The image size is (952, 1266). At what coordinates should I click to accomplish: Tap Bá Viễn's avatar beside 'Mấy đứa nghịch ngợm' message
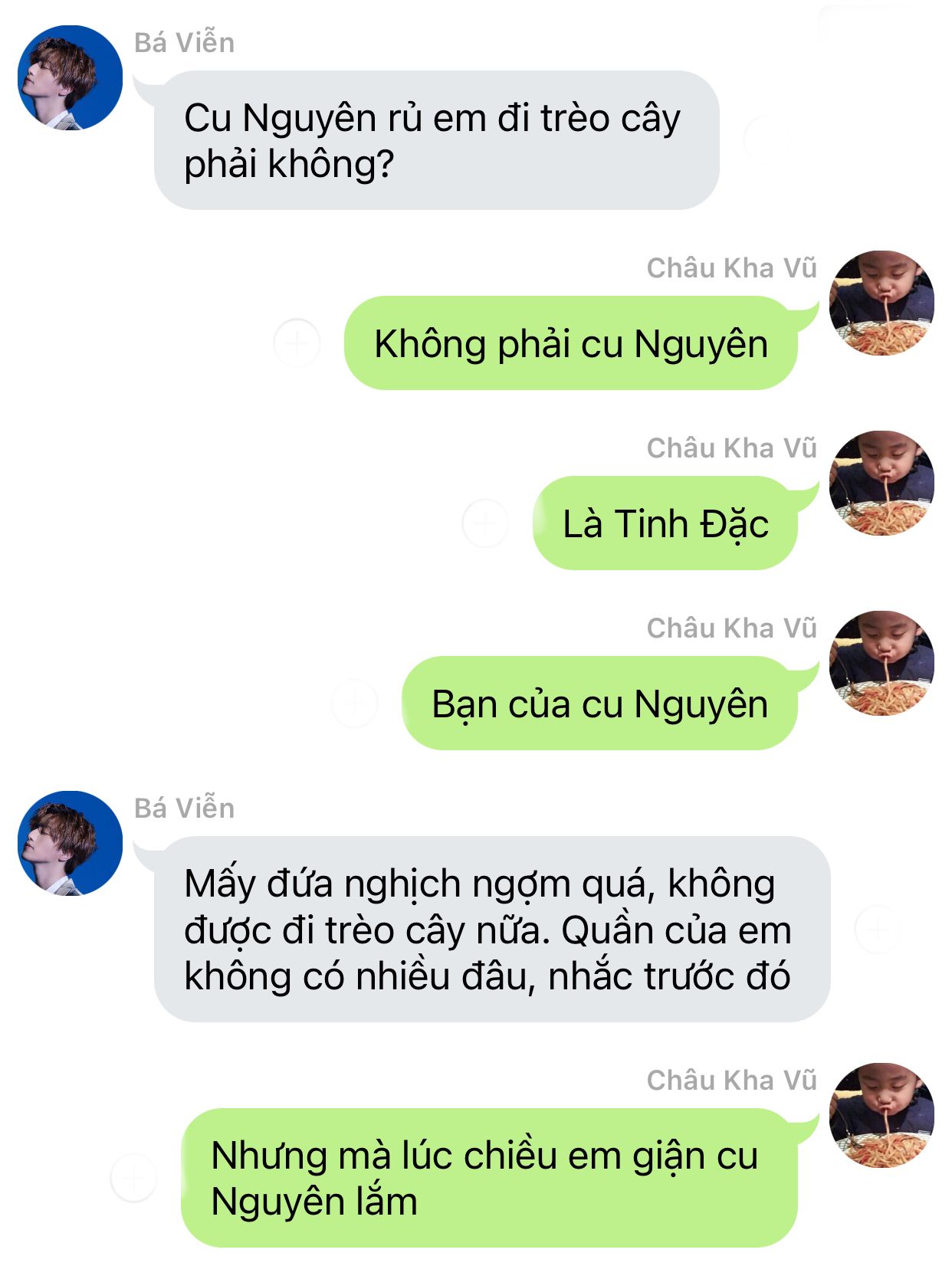click(x=70, y=843)
